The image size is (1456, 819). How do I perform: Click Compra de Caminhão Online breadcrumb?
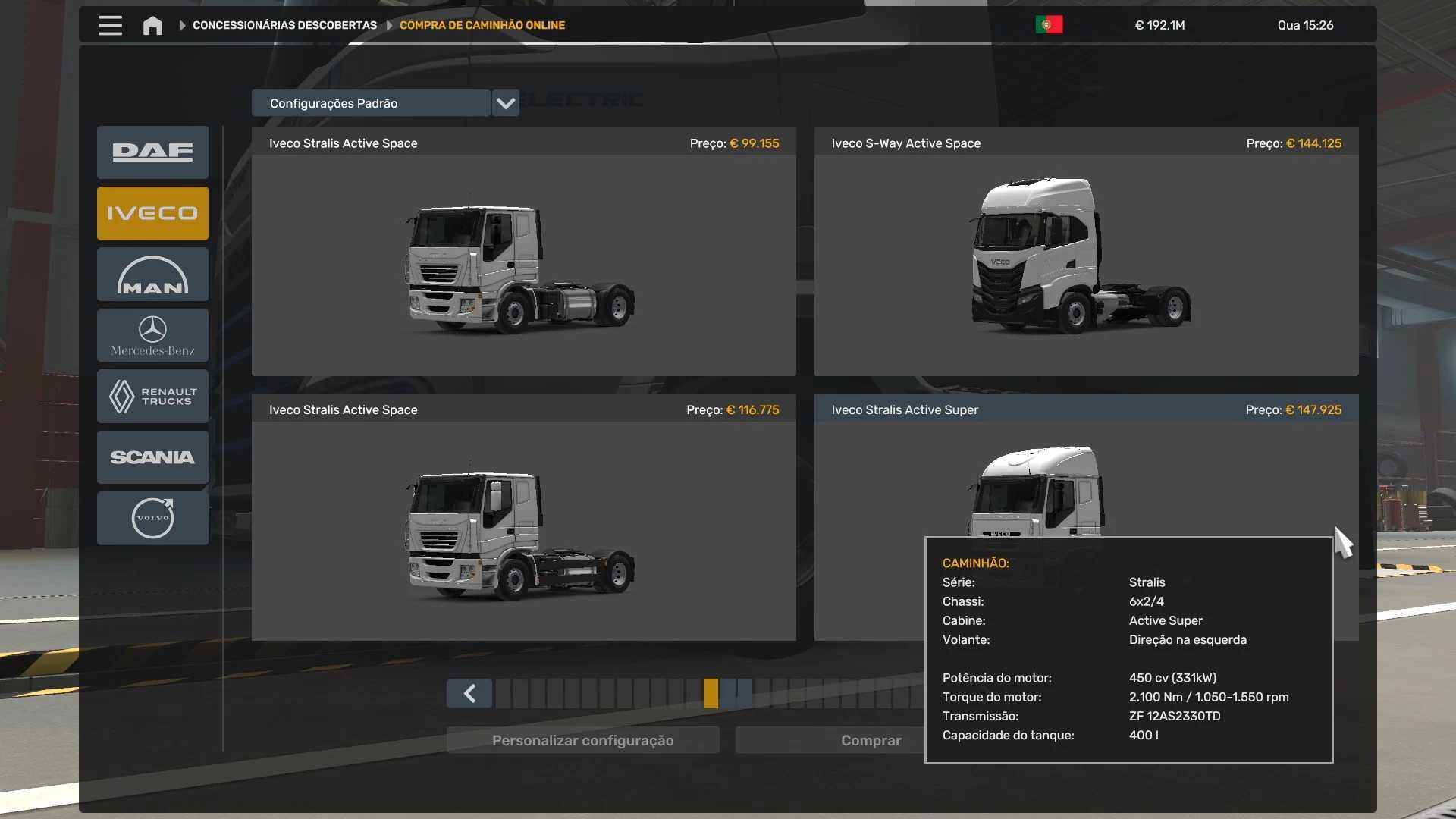(x=482, y=25)
